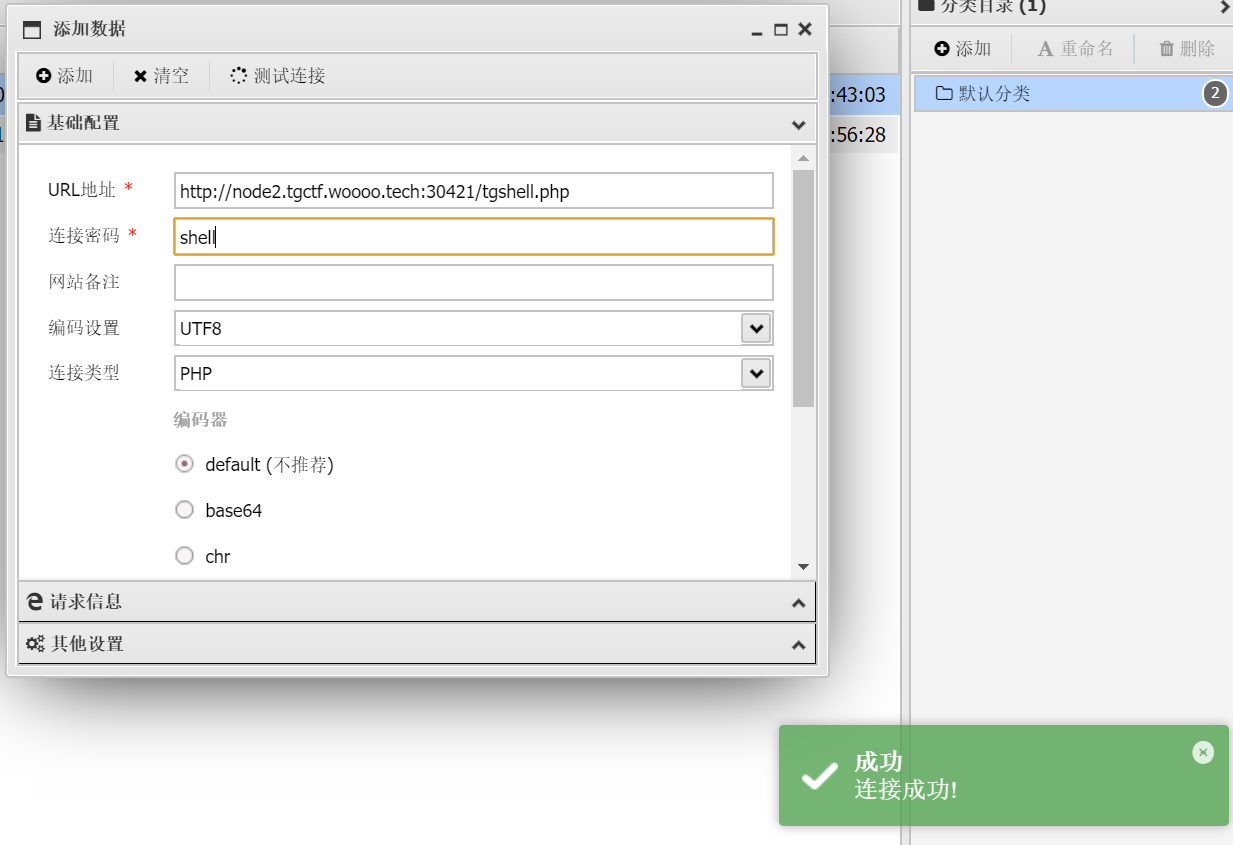Collapse the 分类目录 panel arrow
The image size is (1233, 845).
[1225, 7]
